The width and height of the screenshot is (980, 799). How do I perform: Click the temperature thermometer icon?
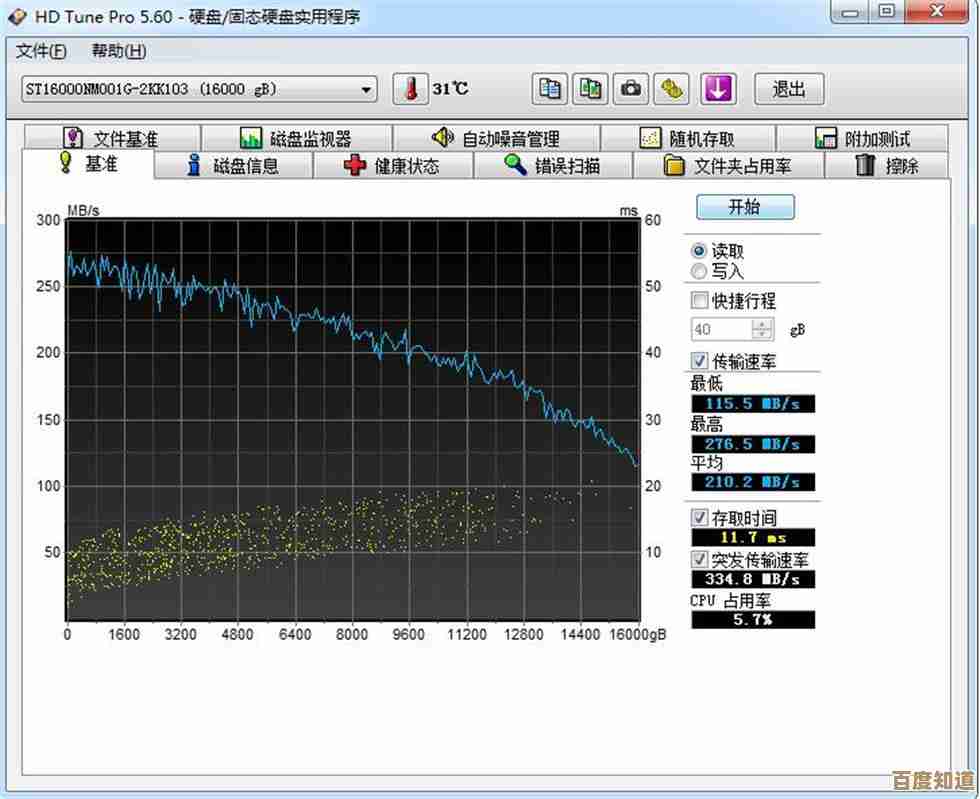[x=409, y=88]
